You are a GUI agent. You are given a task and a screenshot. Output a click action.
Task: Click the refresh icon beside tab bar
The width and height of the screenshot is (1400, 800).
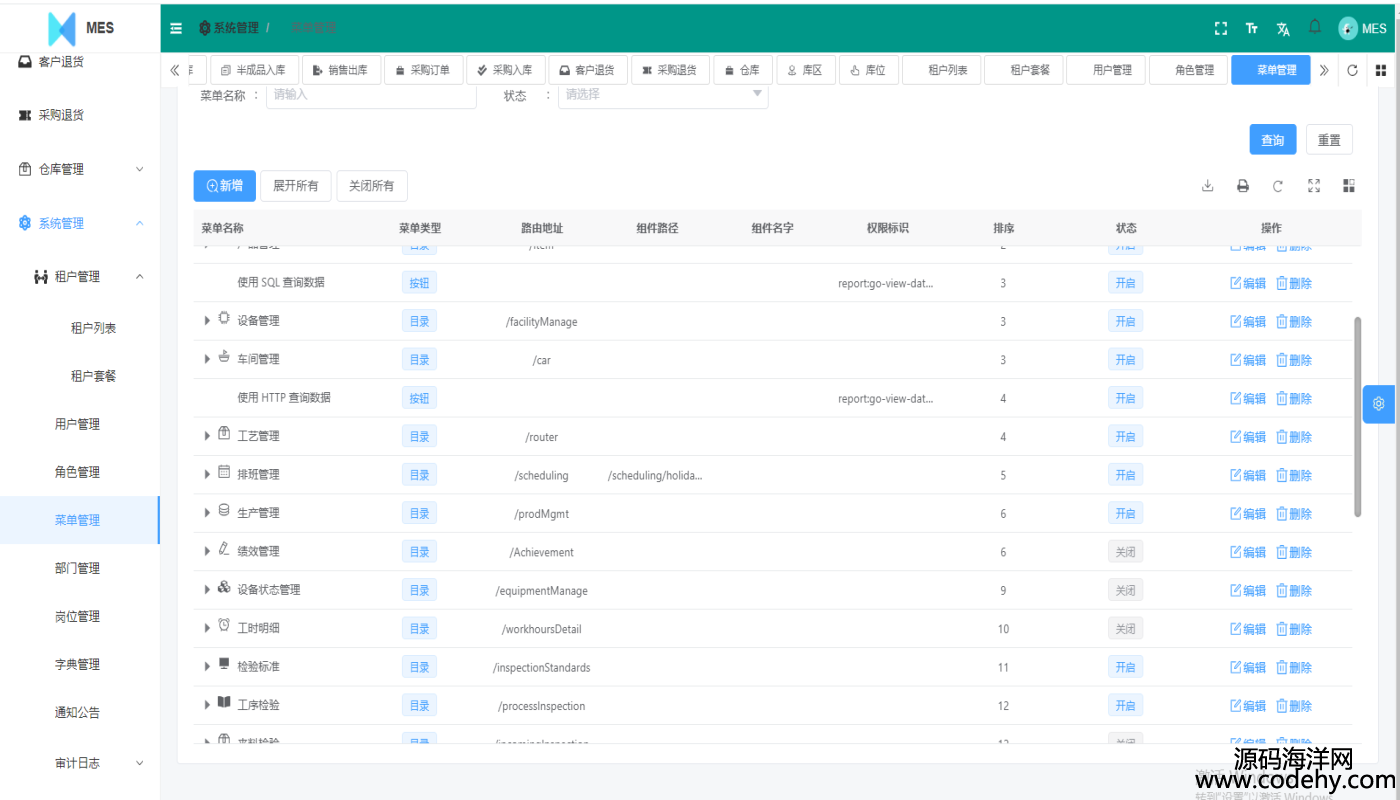pos(1353,70)
